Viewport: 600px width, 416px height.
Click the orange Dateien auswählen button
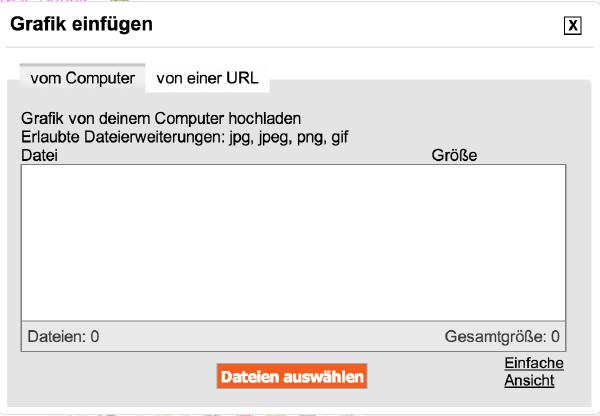click(x=292, y=376)
